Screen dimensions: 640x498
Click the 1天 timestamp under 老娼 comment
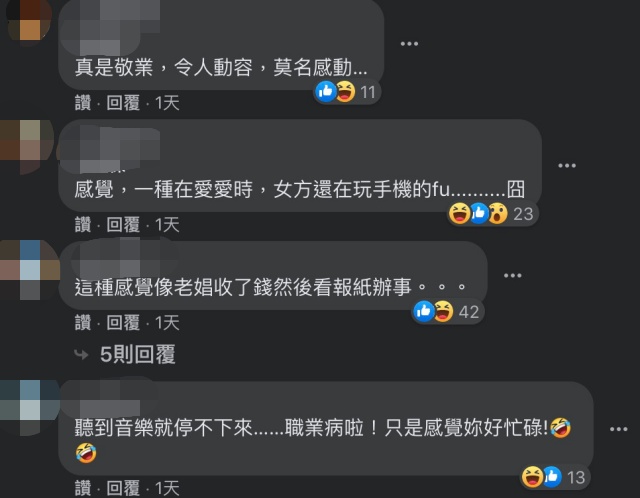coord(167,323)
